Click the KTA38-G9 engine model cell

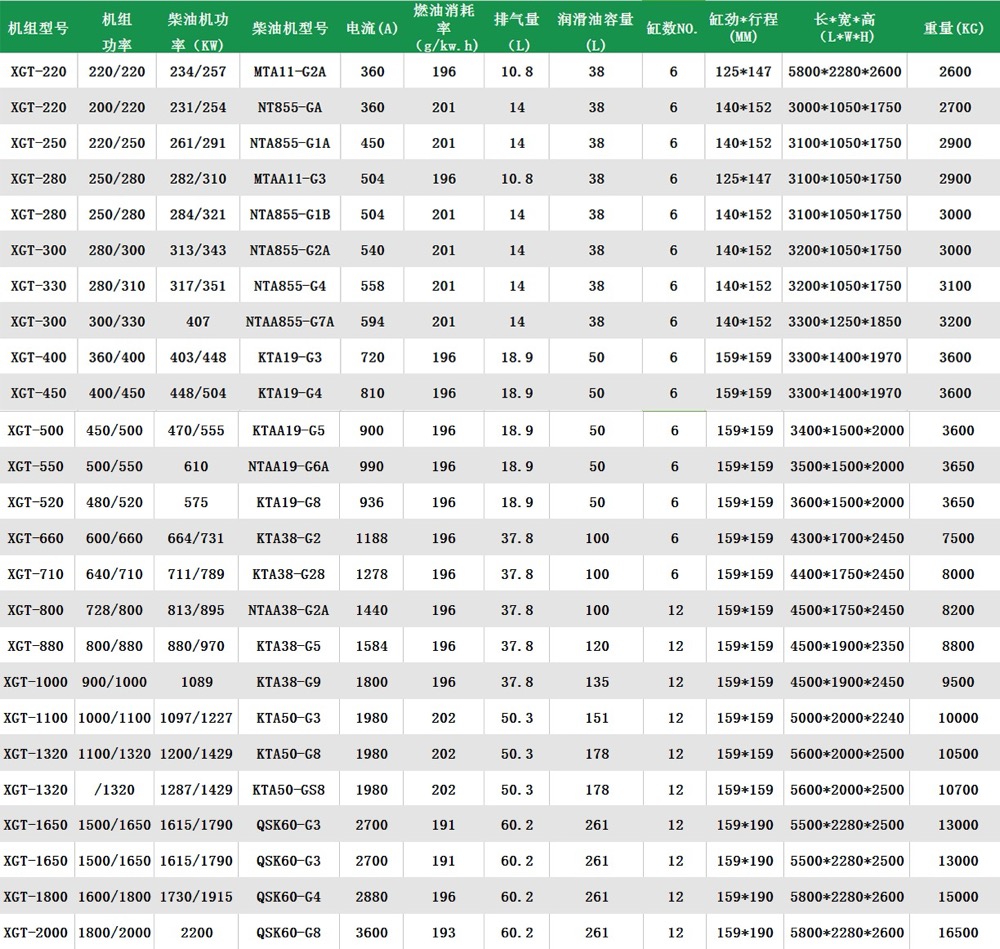(289, 682)
